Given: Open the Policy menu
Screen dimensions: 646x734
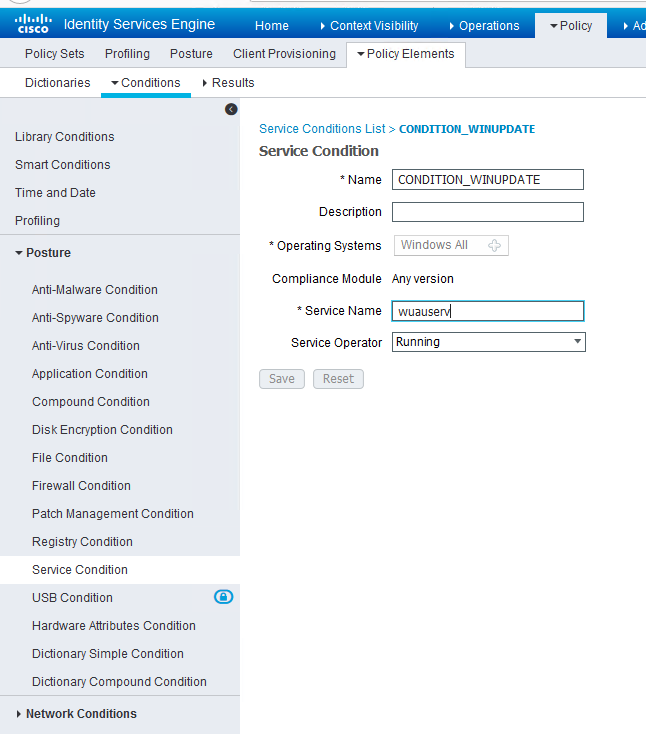Looking at the screenshot, I should pyautogui.click(x=571, y=26).
